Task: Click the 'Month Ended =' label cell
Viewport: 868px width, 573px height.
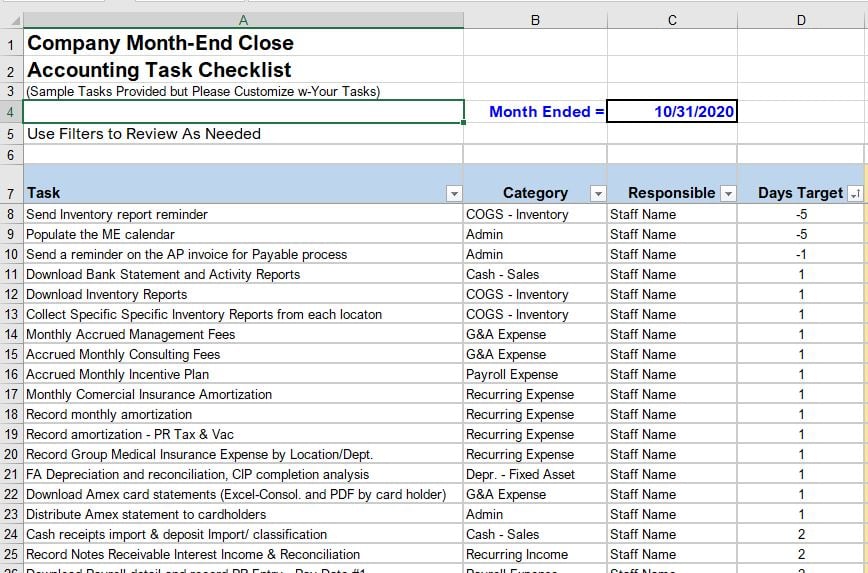Action: click(x=535, y=111)
